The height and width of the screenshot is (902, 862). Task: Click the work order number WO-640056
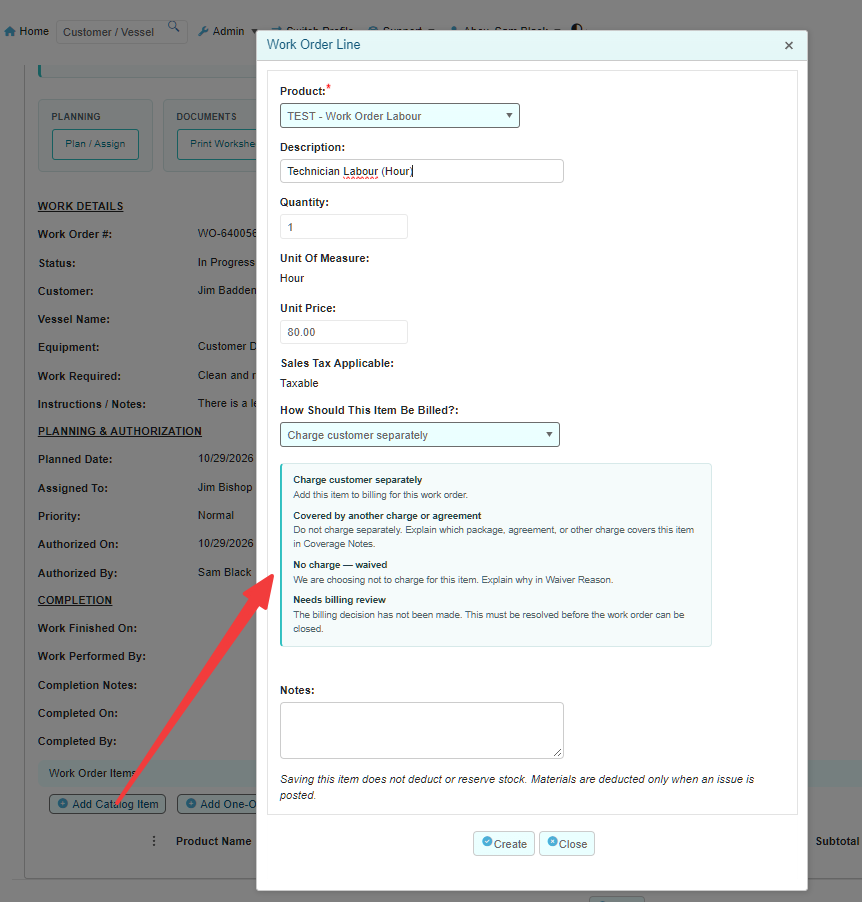(x=227, y=233)
